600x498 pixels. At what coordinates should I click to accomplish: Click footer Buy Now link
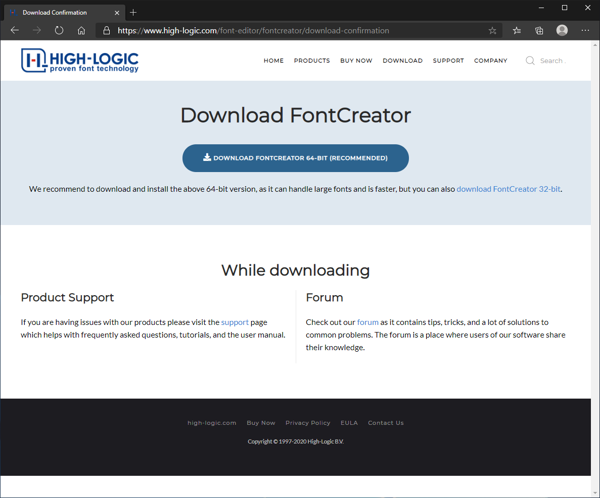(261, 423)
